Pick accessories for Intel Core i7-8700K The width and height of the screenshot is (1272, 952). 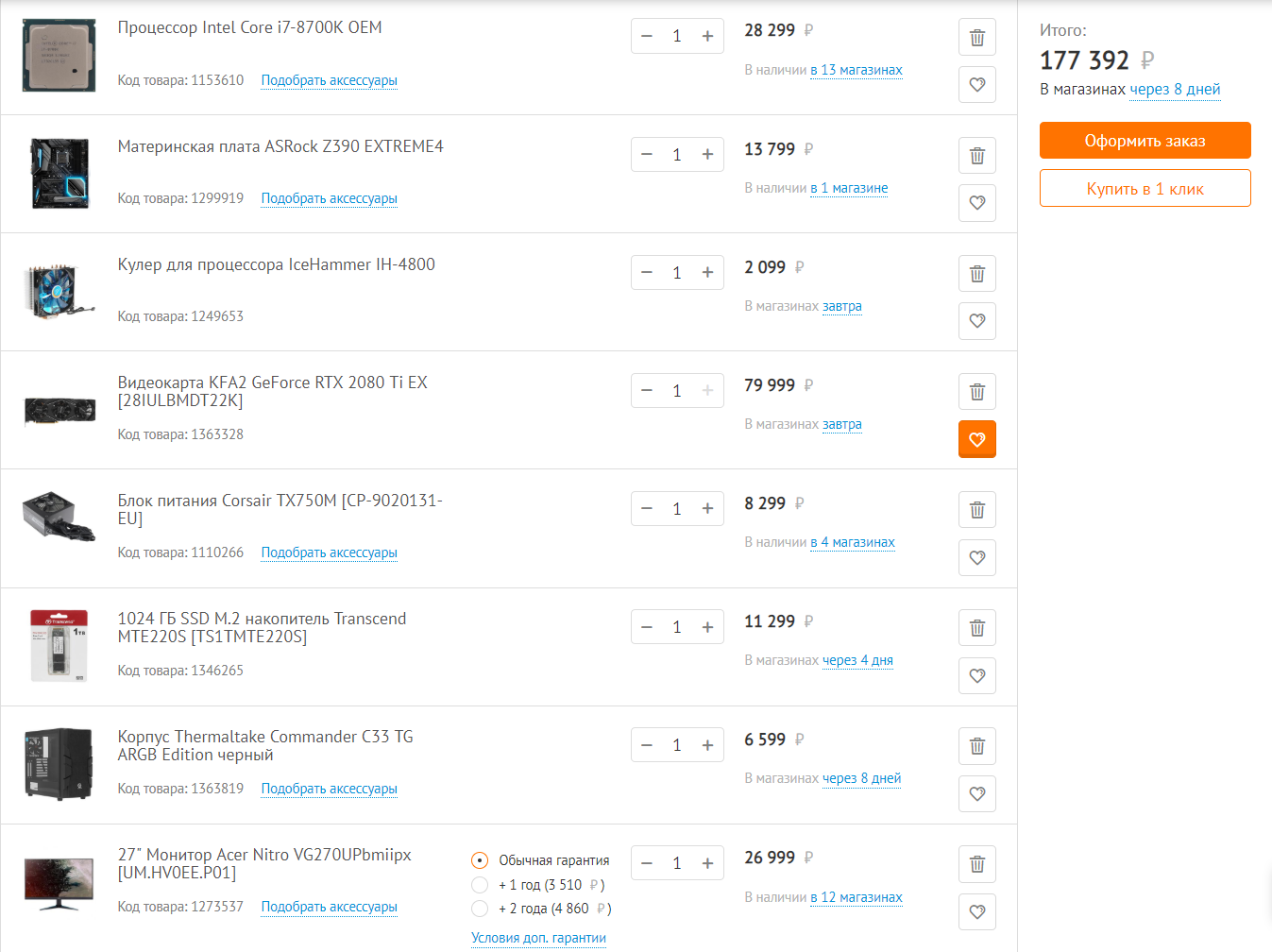tap(329, 80)
